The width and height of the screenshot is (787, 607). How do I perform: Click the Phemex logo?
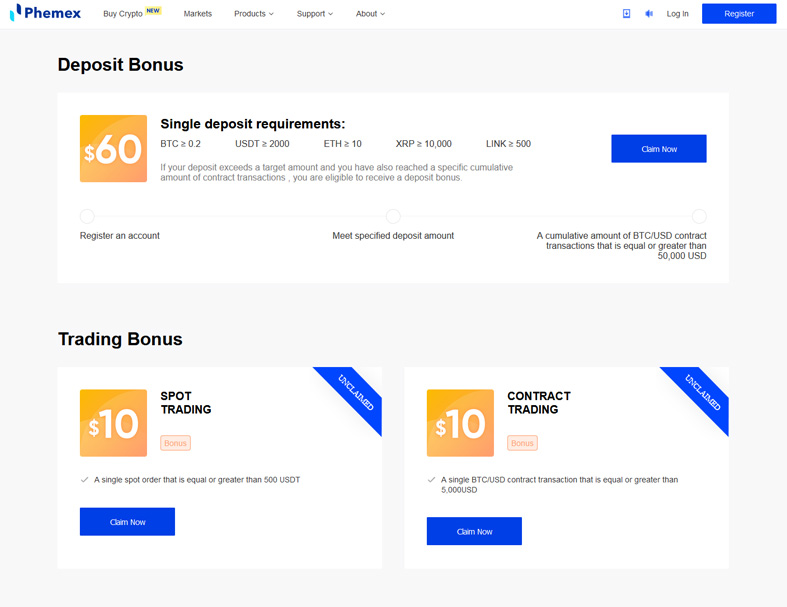pyautogui.click(x=45, y=13)
